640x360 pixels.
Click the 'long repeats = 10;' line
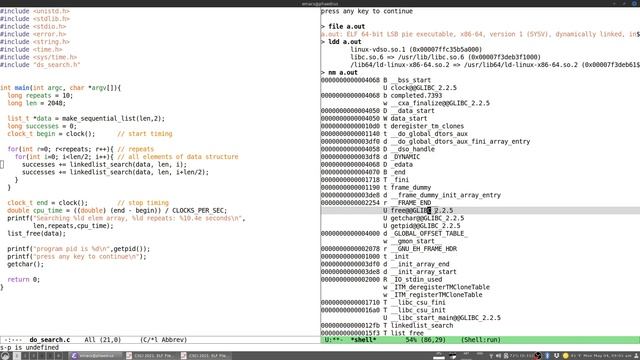[40, 96]
